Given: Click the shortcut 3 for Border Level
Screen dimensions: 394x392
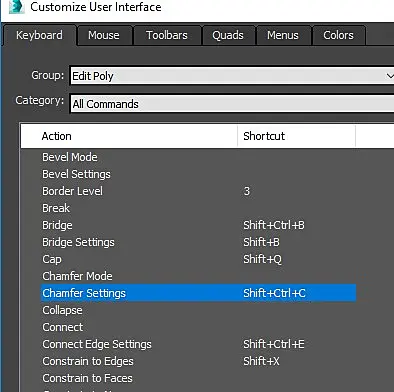Looking at the screenshot, I should click(x=247, y=191).
